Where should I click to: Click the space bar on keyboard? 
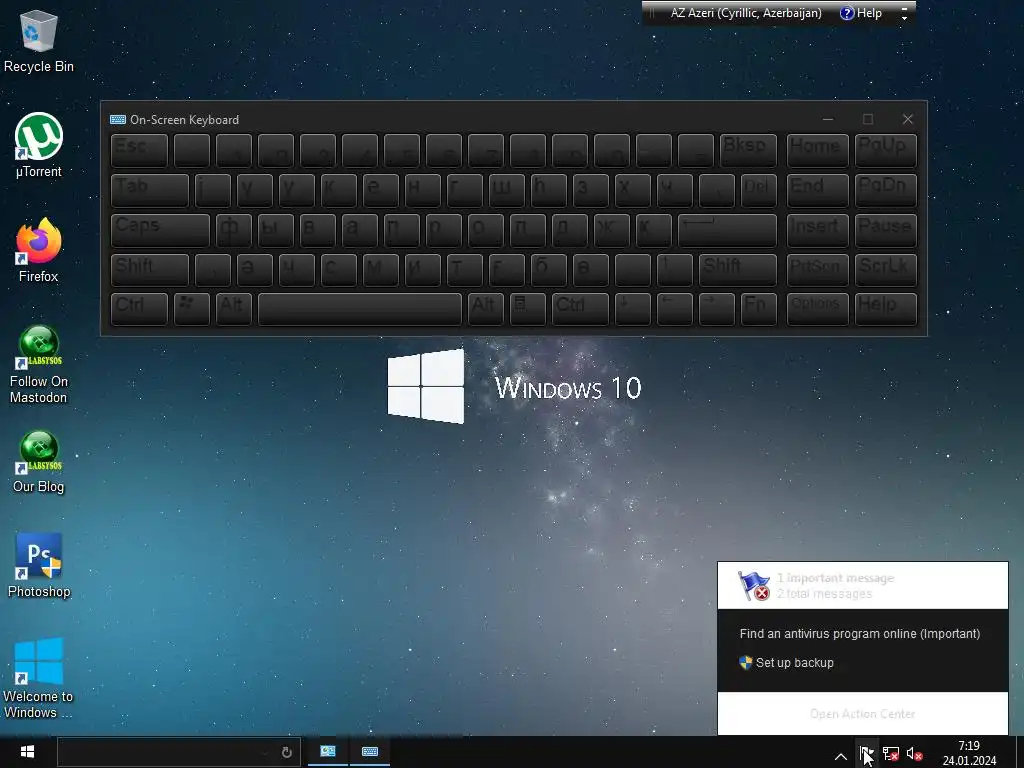pos(360,309)
